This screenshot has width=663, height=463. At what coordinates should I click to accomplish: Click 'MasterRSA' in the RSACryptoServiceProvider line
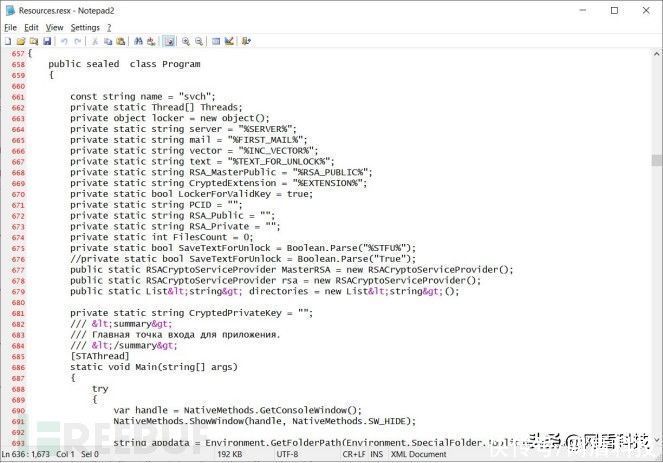point(306,270)
